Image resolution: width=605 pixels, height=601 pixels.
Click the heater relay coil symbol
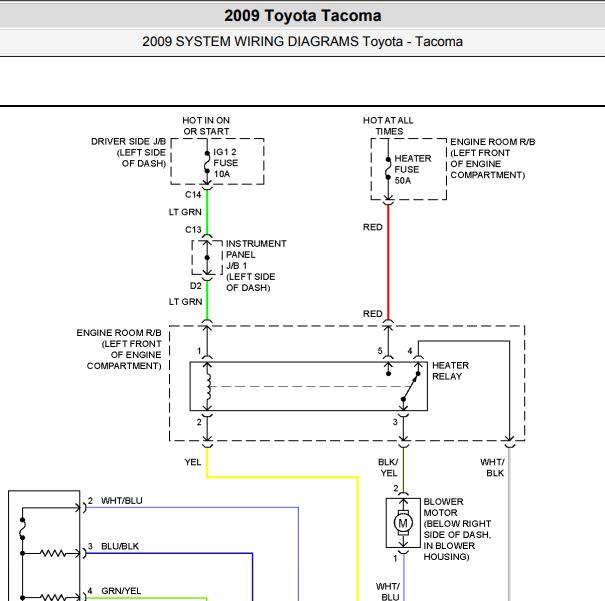coord(208,387)
